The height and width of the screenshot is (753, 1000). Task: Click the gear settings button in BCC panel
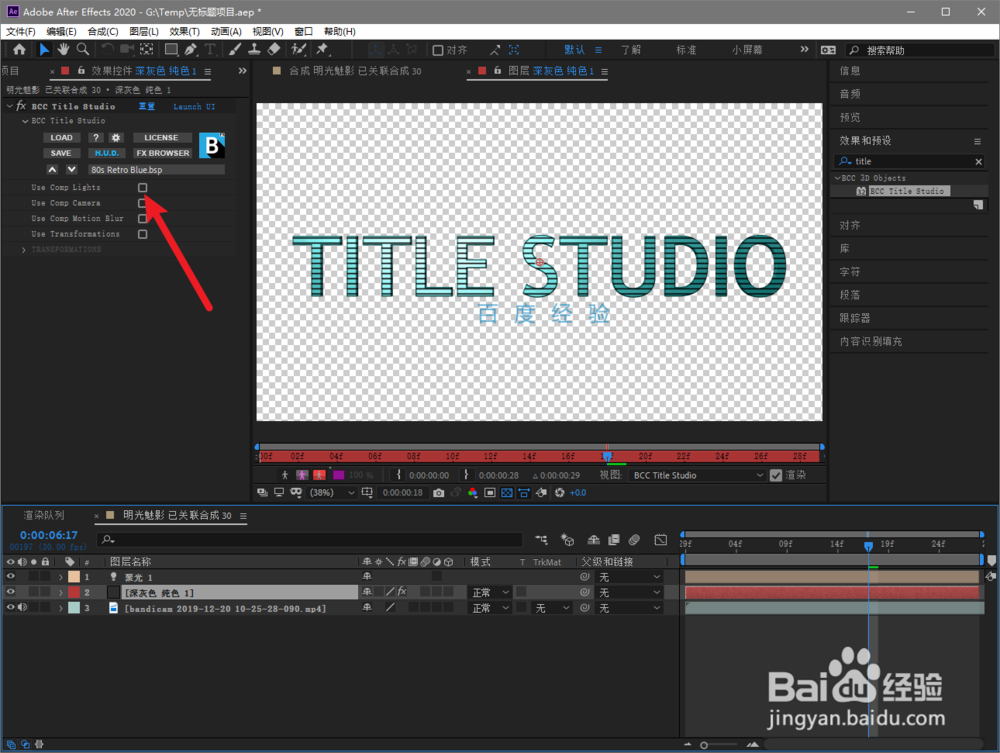[115, 138]
